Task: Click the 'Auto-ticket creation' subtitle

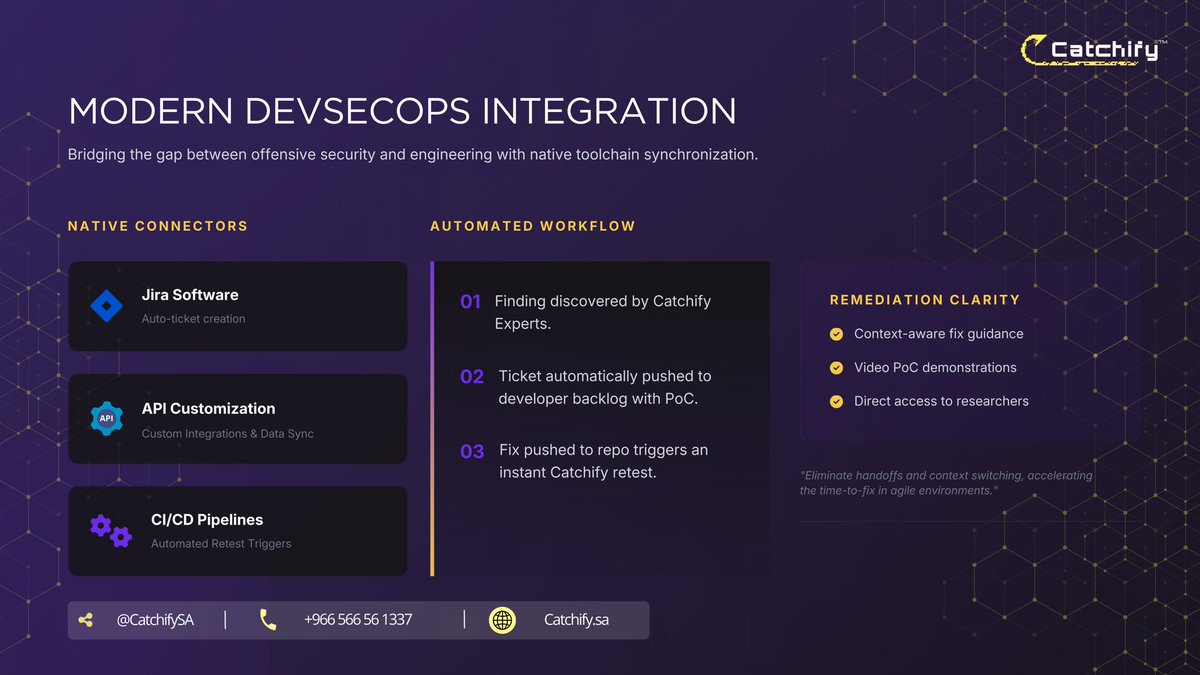Action: click(193, 319)
